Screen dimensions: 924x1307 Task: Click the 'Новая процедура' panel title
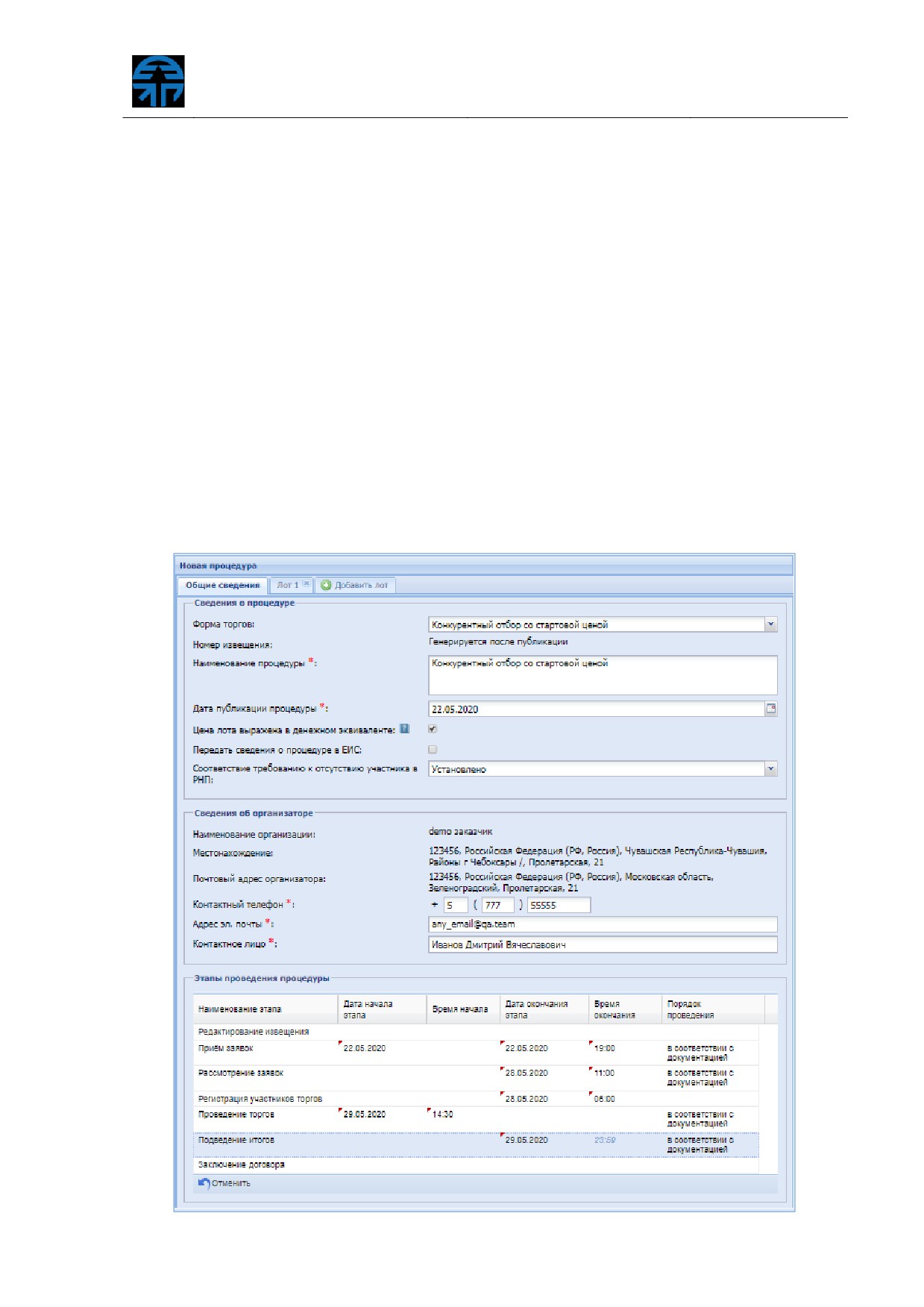[218, 565]
